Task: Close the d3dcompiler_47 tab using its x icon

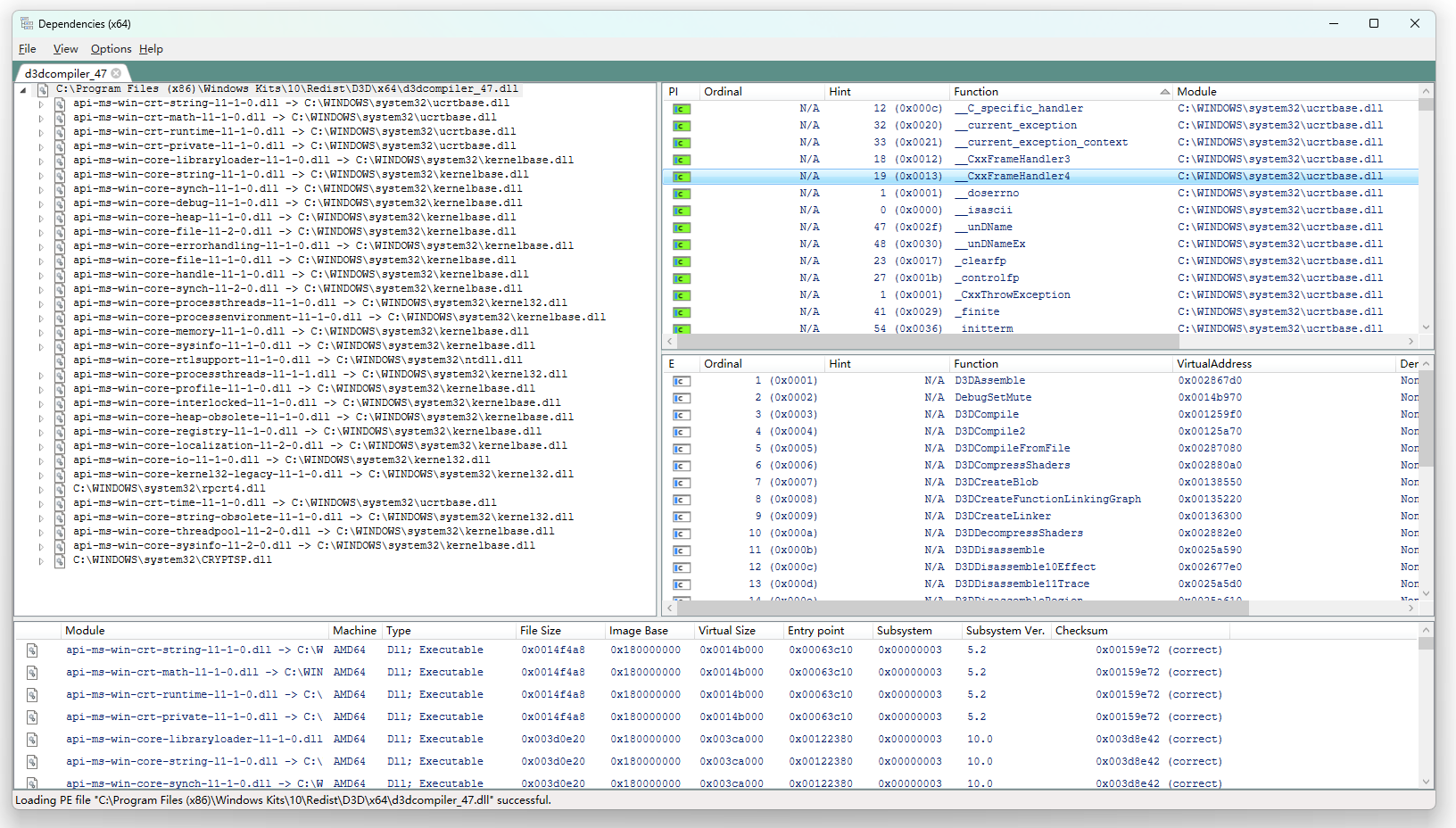Action: click(x=116, y=73)
